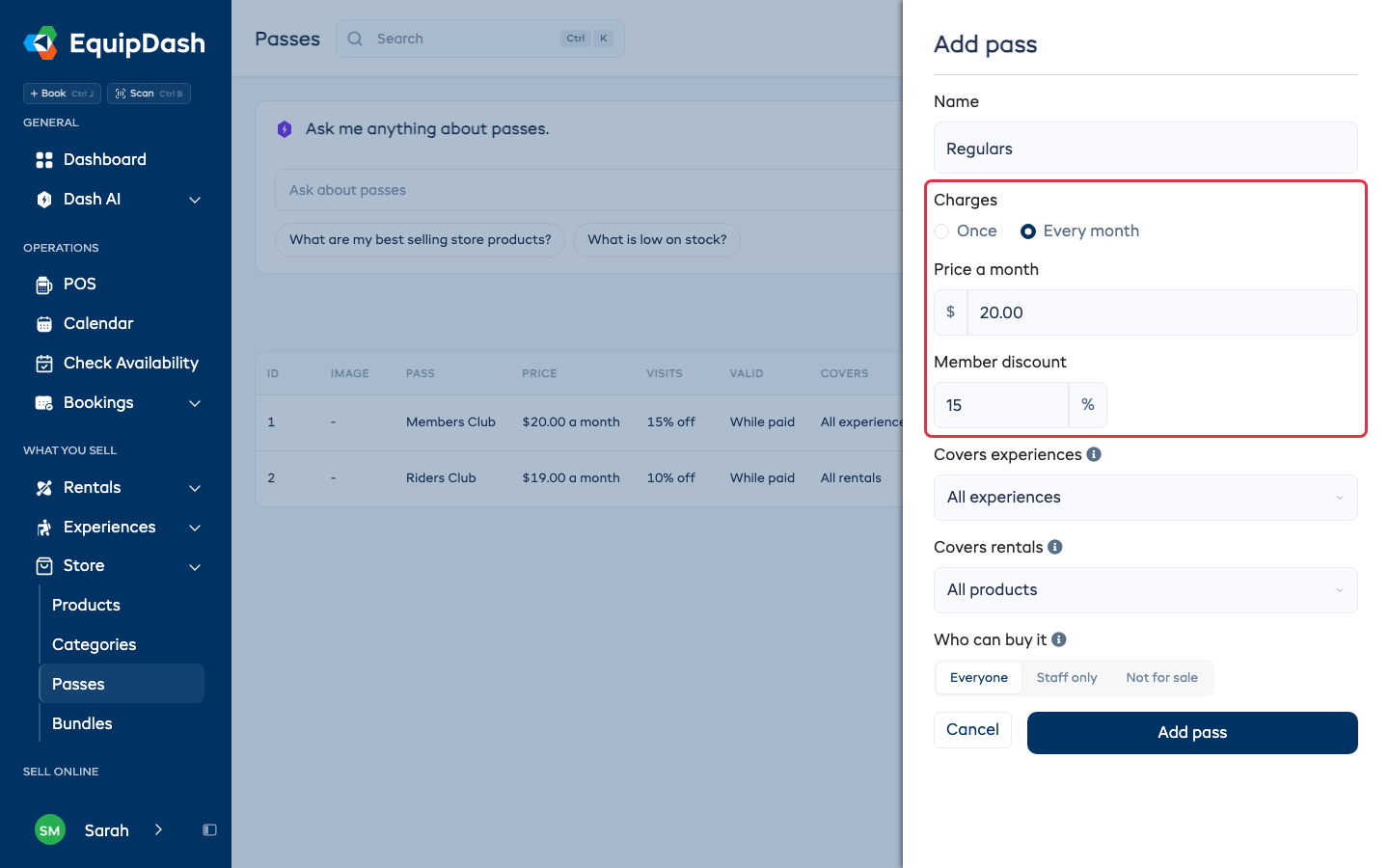Click the Experiences hiker icon

point(44,528)
